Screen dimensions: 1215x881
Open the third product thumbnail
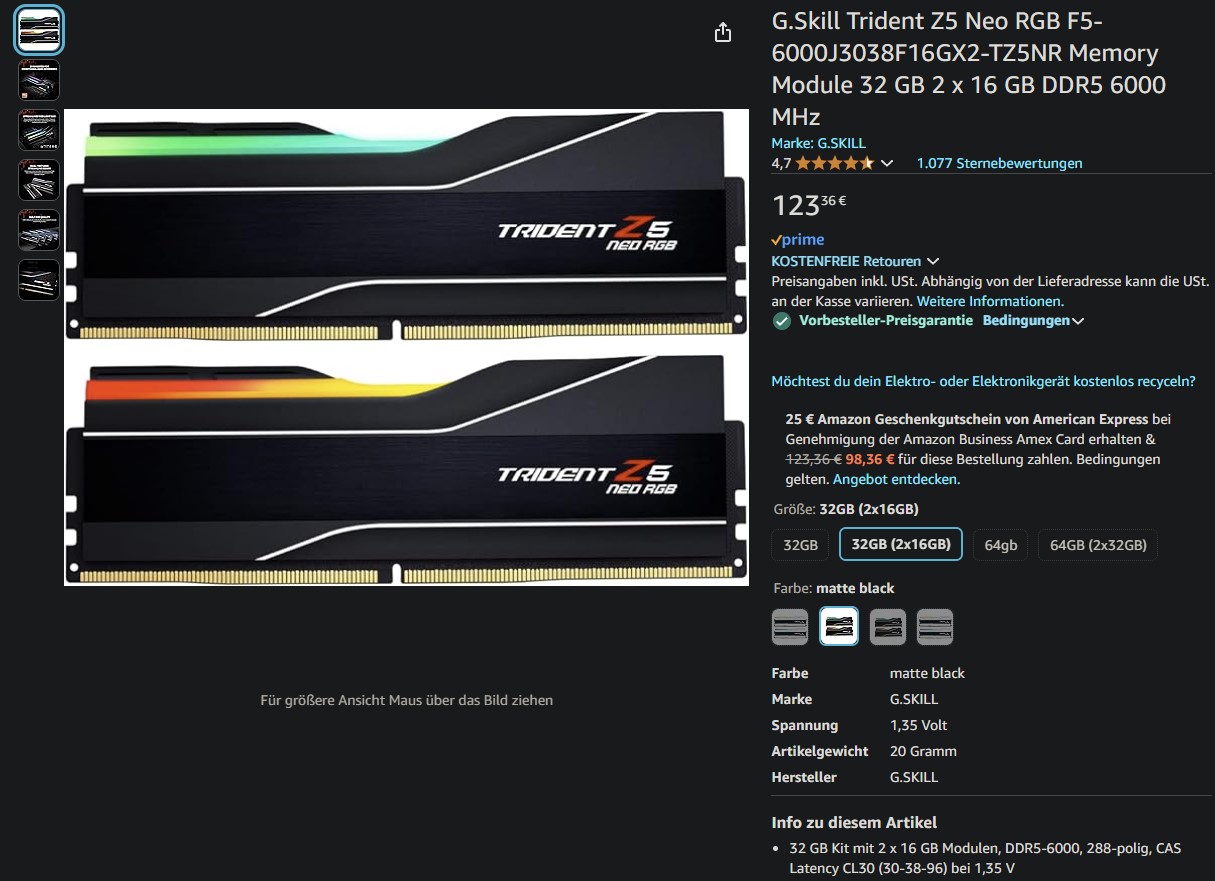coord(39,130)
